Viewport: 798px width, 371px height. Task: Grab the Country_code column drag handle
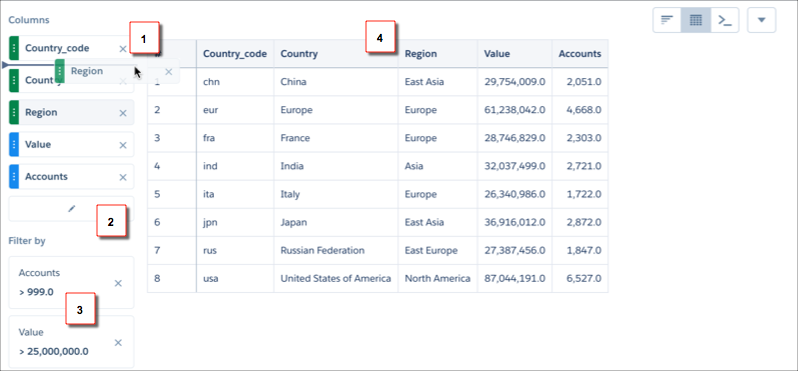point(14,48)
